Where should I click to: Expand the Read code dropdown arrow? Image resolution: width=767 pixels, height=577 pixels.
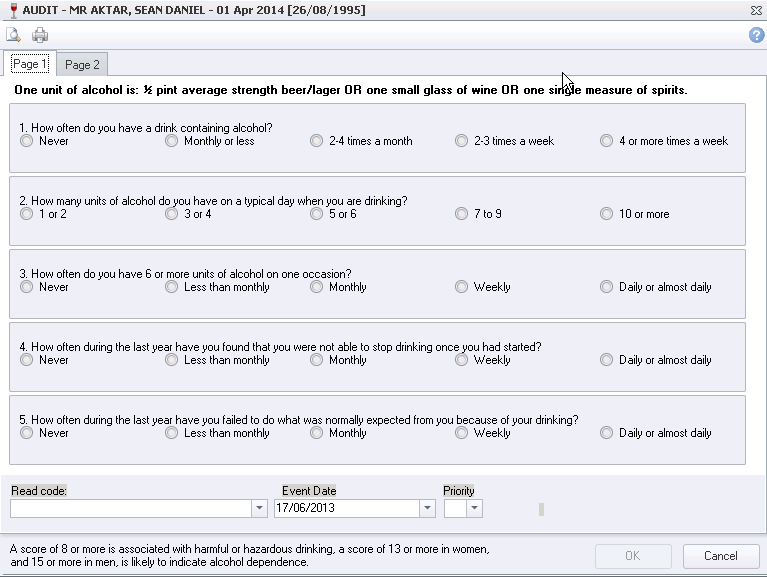point(260,508)
